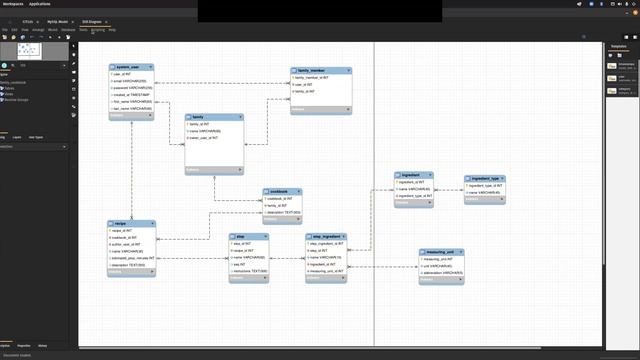Select the ingredient table title bar

(413, 175)
